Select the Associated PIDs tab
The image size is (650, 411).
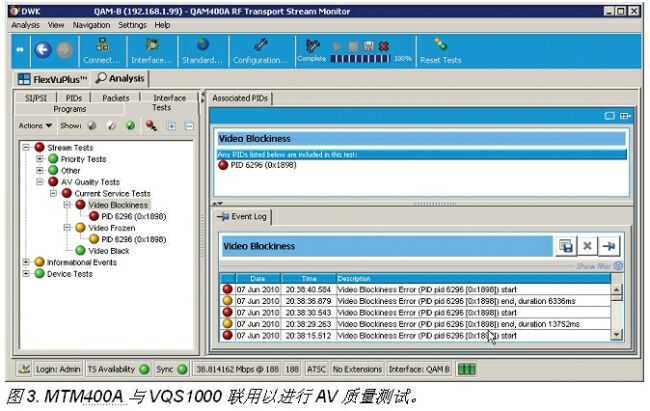tap(240, 98)
